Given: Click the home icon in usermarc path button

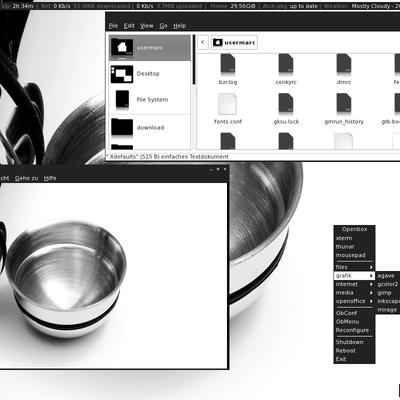Looking at the screenshot, I should [x=218, y=42].
